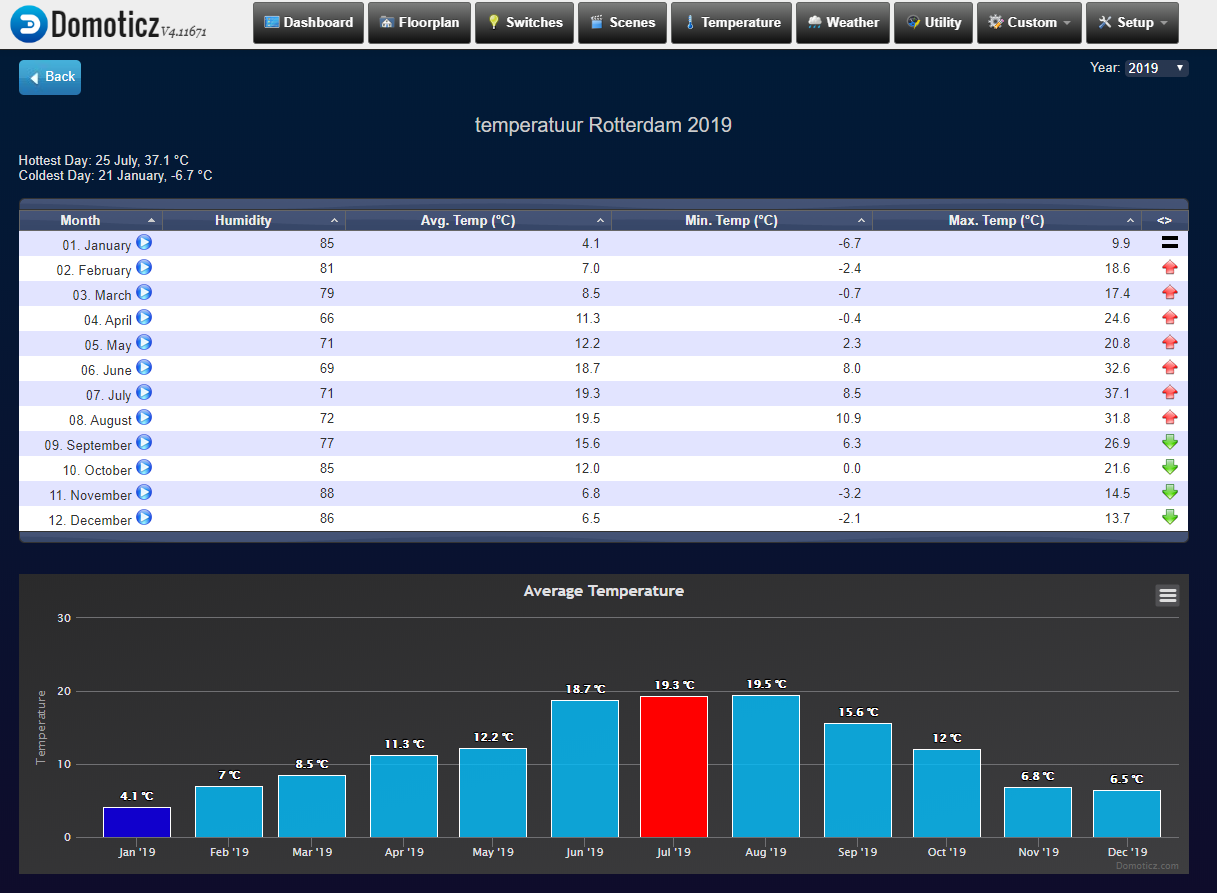The width and height of the screenshot is (1217, 893).
Task: Open the Domoticz.com chart credit link
Action: point(1147,866)
